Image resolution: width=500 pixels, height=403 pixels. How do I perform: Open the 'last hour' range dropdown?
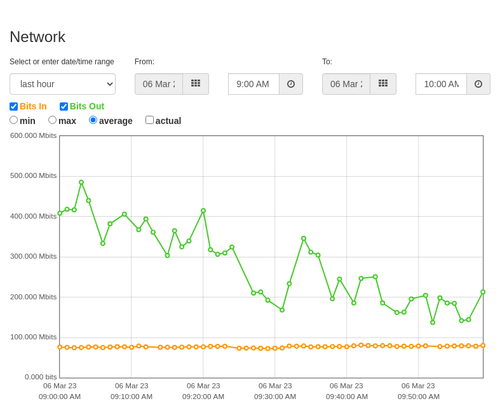63,84
